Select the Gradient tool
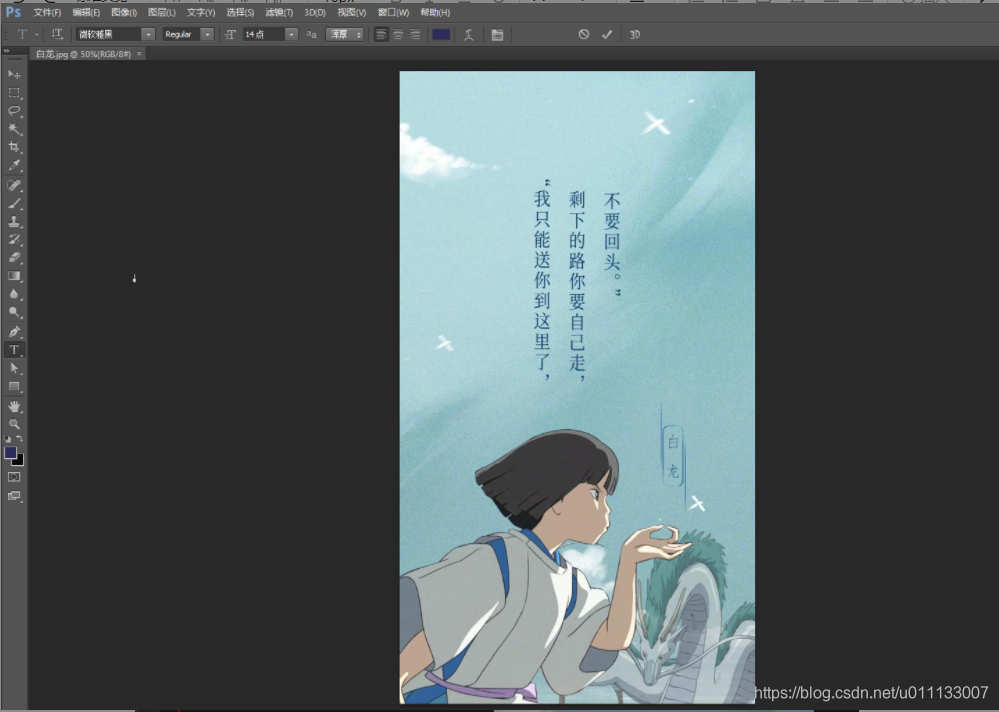 point(14,276)
